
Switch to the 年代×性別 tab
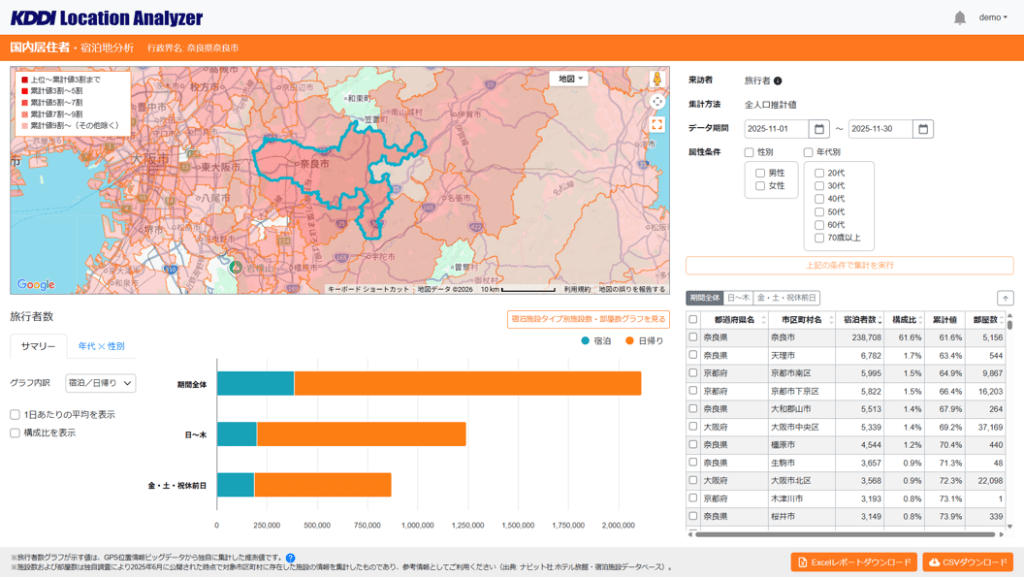coord(101,346)
